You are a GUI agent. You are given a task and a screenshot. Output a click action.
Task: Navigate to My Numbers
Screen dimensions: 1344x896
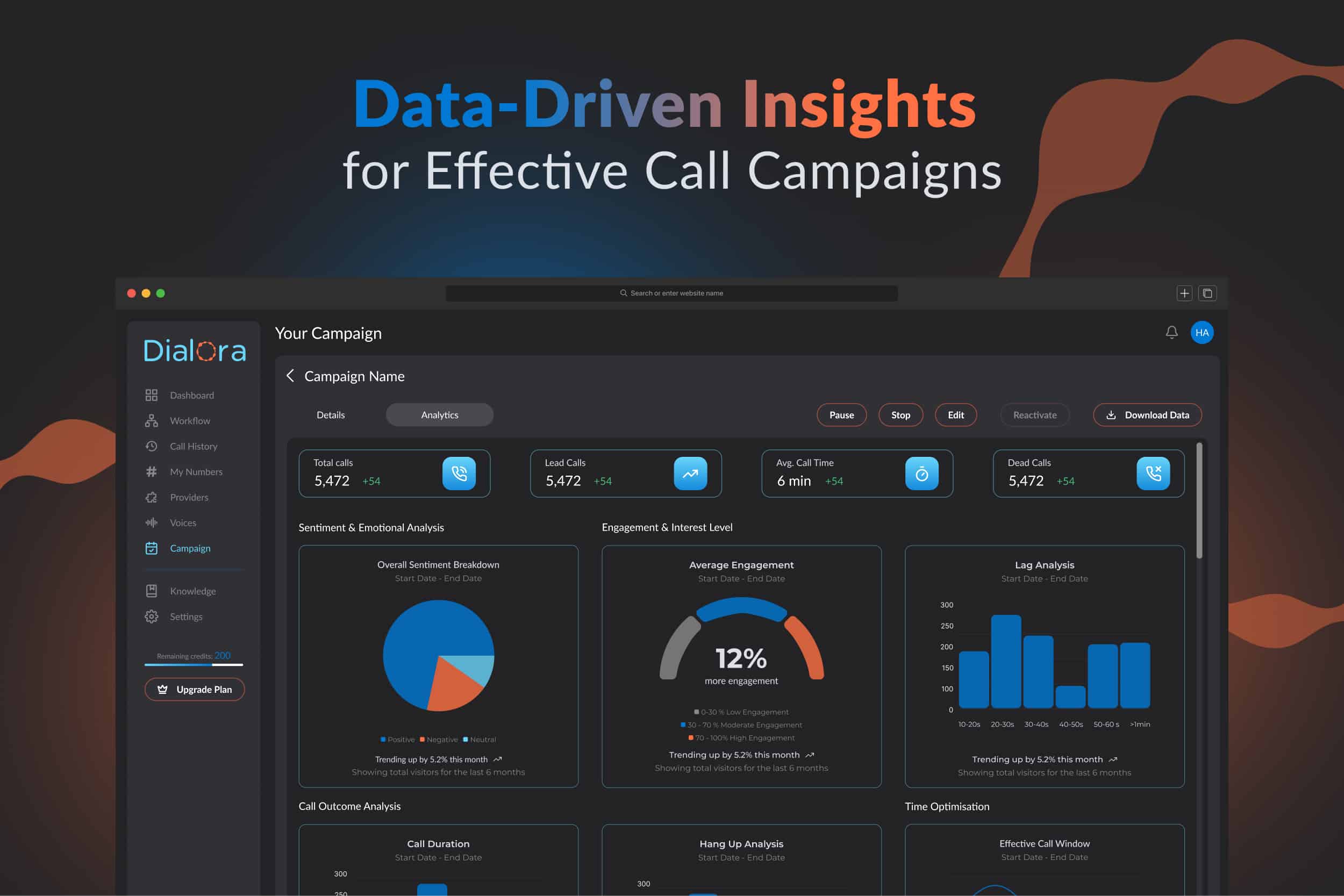[x=196, y=471]
